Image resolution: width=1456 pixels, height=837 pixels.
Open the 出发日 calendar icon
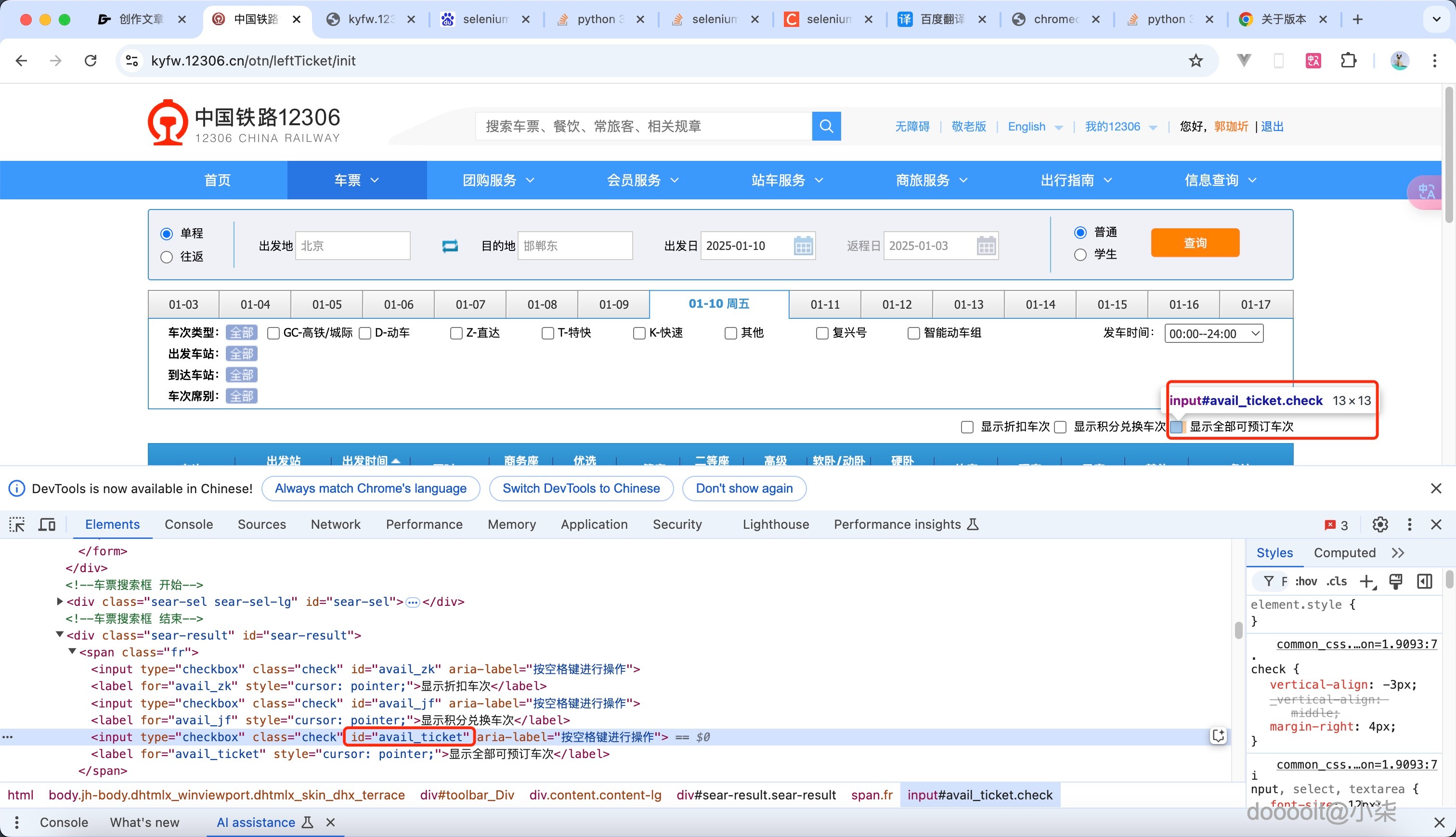pyautogui.click(x=804, y=246)
